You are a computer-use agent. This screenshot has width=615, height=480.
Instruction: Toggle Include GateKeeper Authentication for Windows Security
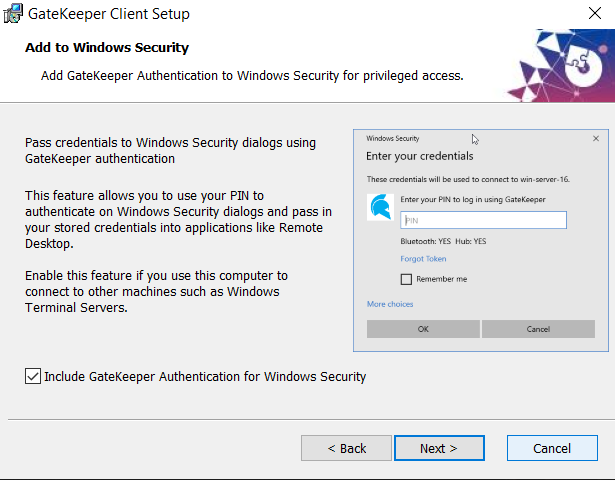[x=33, y=377]
